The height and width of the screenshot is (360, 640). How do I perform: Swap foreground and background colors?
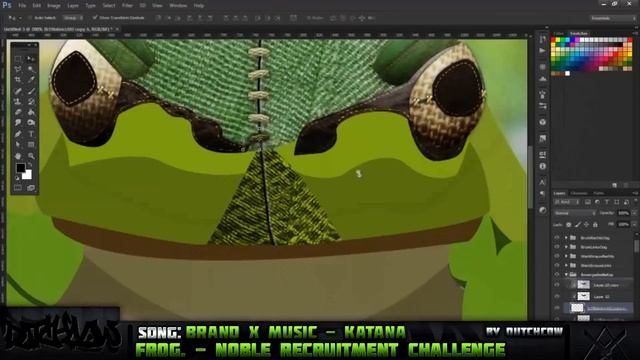pyautogui.click(x=30, y=165)
